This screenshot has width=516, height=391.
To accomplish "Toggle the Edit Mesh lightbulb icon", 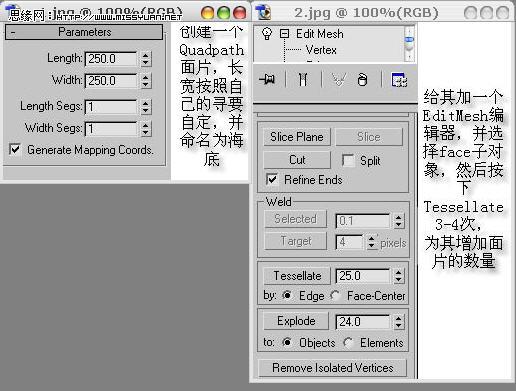I will [x=266, y=33].
